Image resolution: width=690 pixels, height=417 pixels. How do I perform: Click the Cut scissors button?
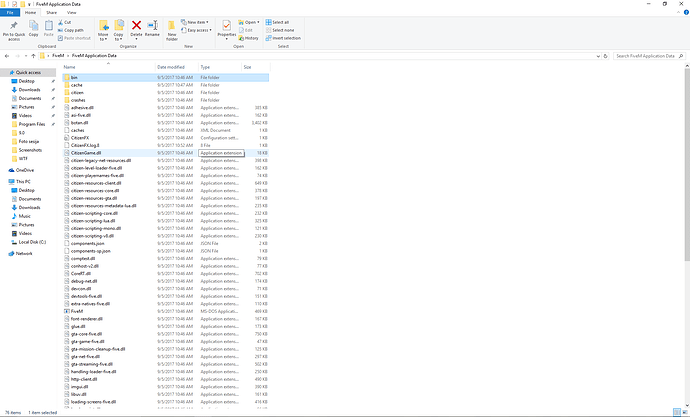65,22
